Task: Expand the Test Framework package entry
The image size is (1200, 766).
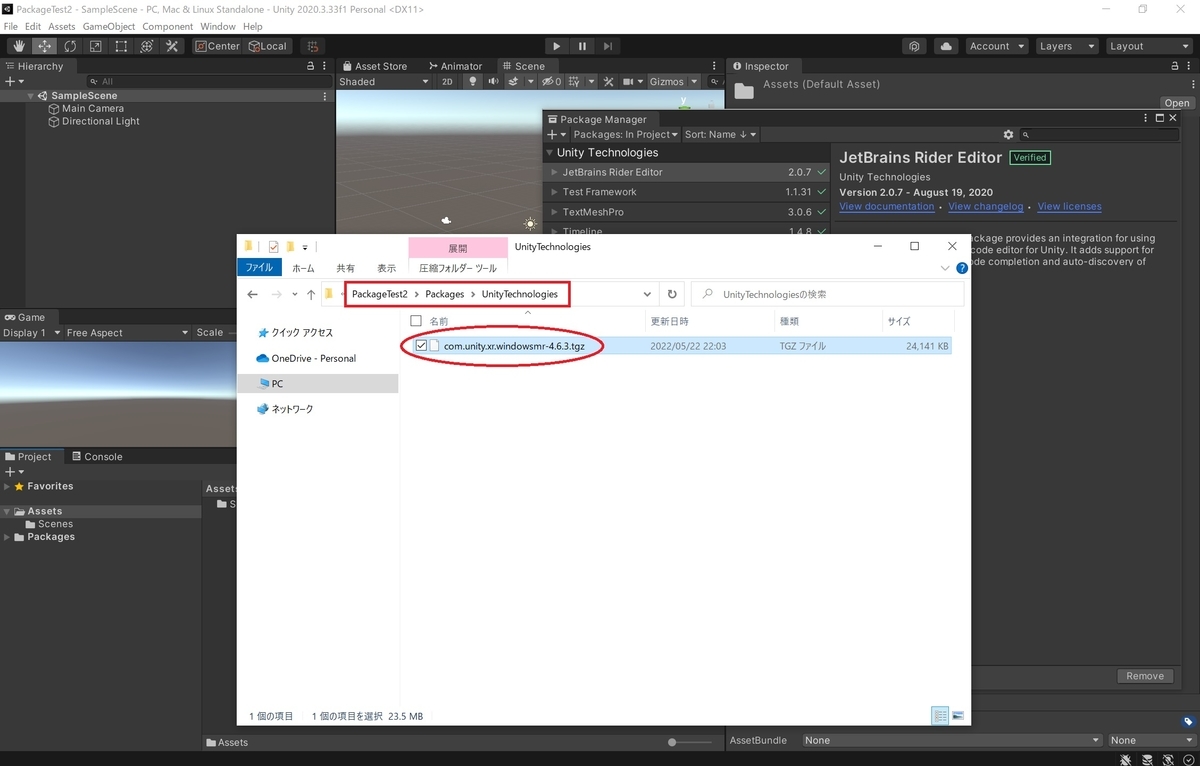Action: click(555, 192)
